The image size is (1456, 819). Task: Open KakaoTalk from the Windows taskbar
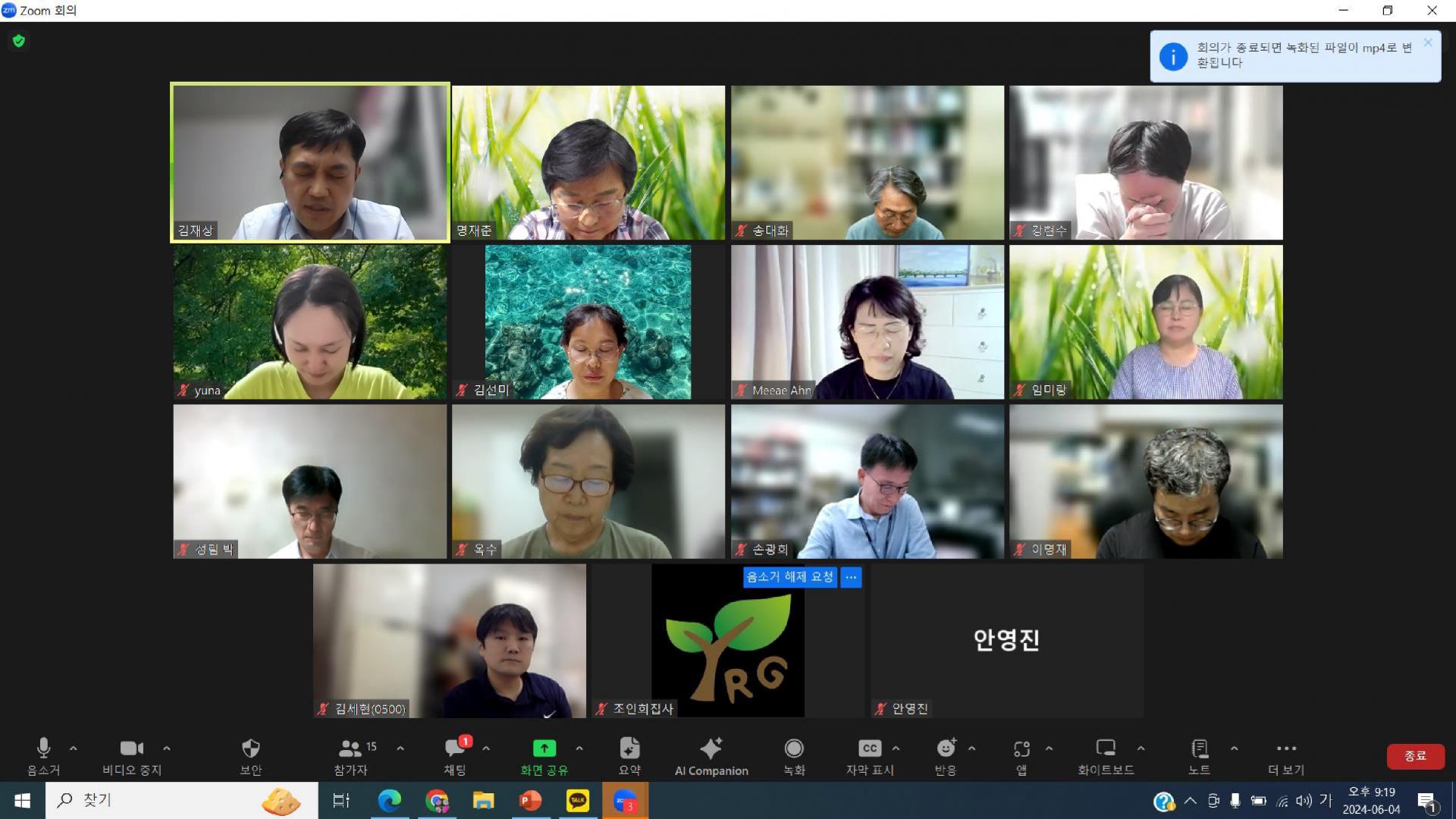(577, 801)
